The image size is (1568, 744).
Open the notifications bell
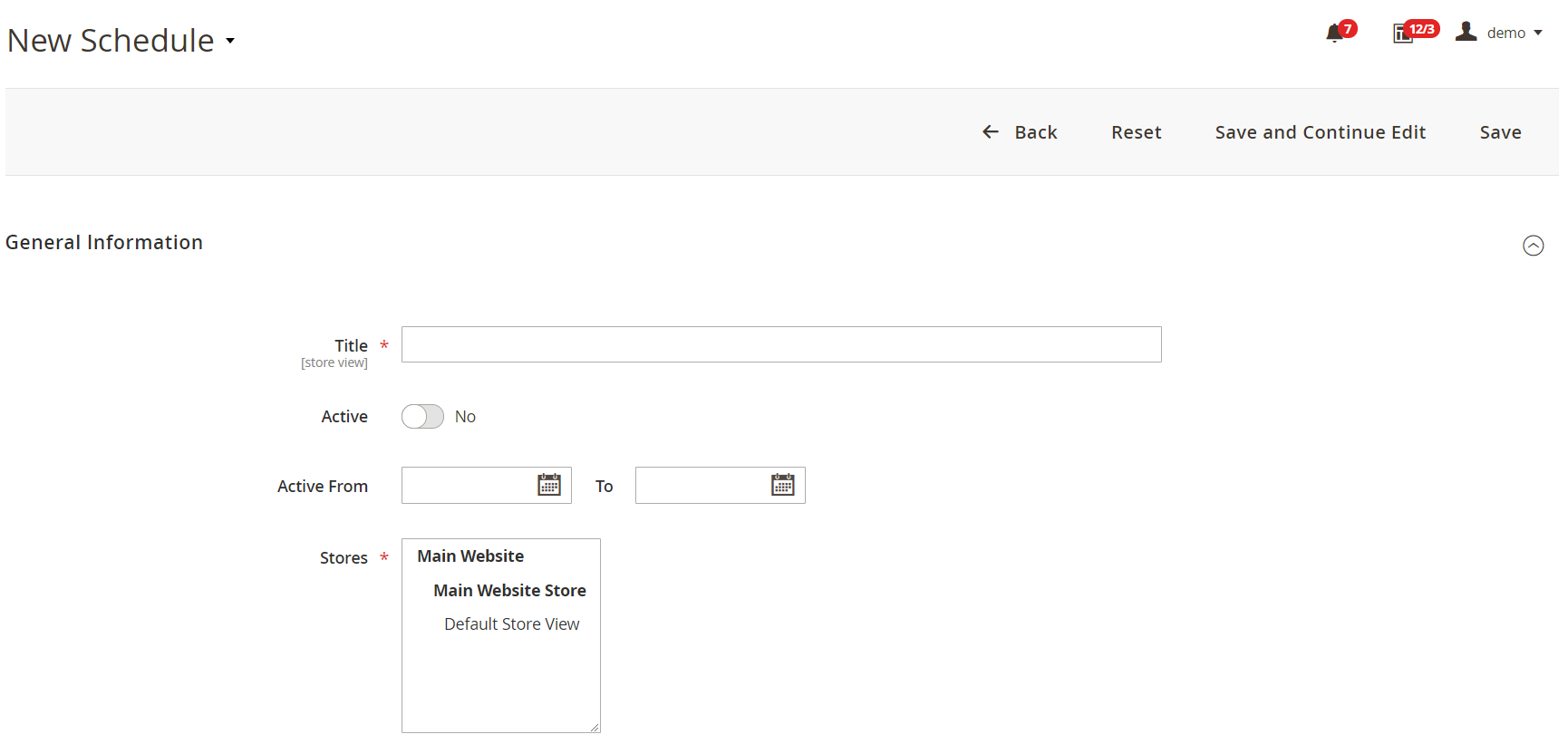(1334, 34)
